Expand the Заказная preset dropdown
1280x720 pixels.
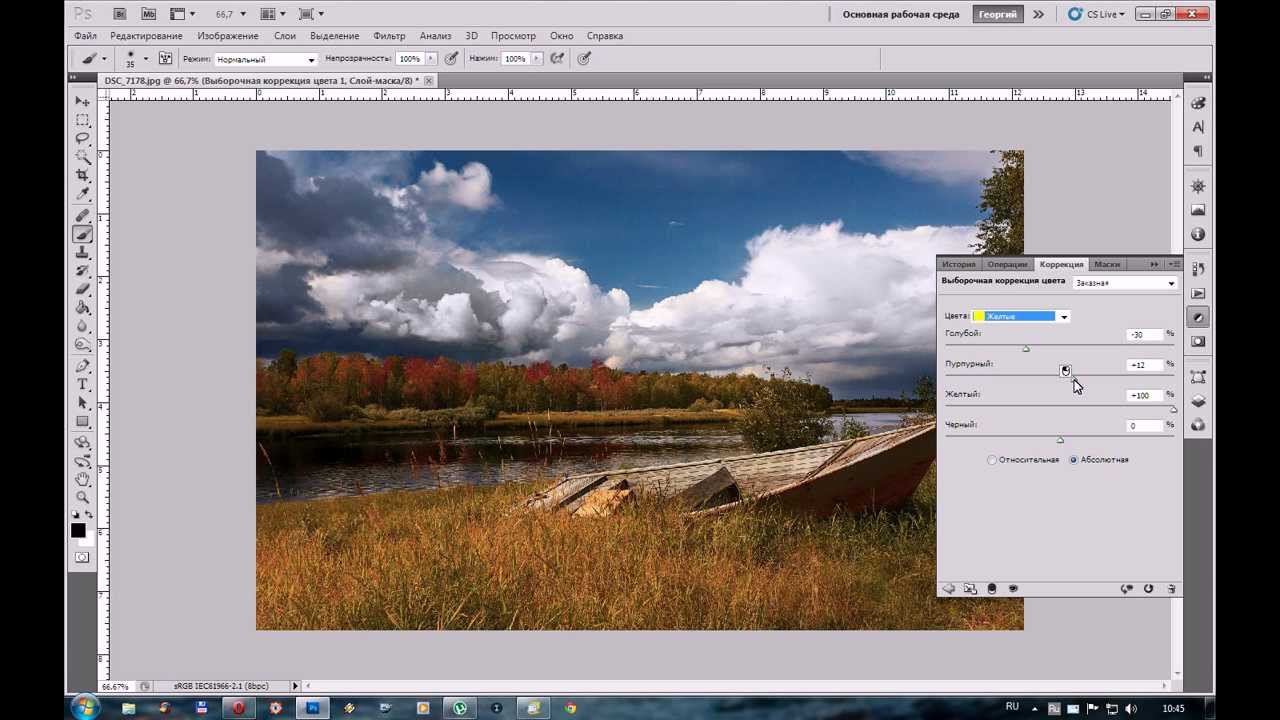point(1125,283)
